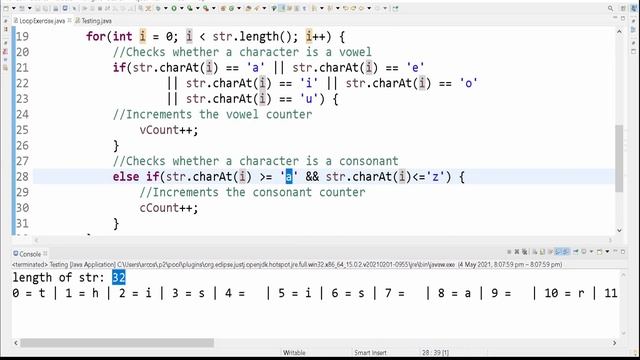
Task: Toggle Word Wrap in the console
Action: pos(550,252)
